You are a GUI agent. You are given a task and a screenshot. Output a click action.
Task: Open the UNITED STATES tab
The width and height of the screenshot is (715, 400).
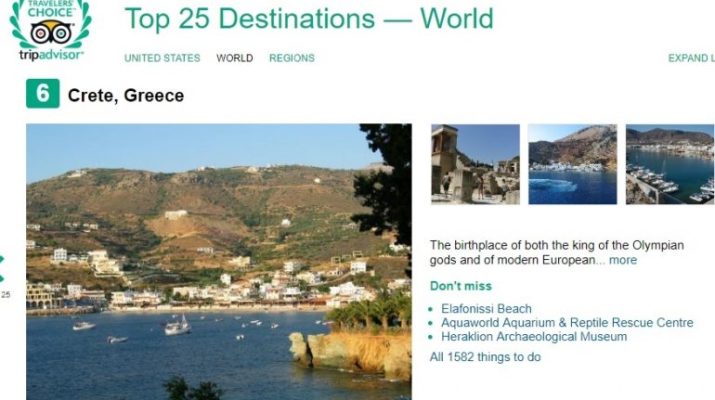tap(162, 58)
